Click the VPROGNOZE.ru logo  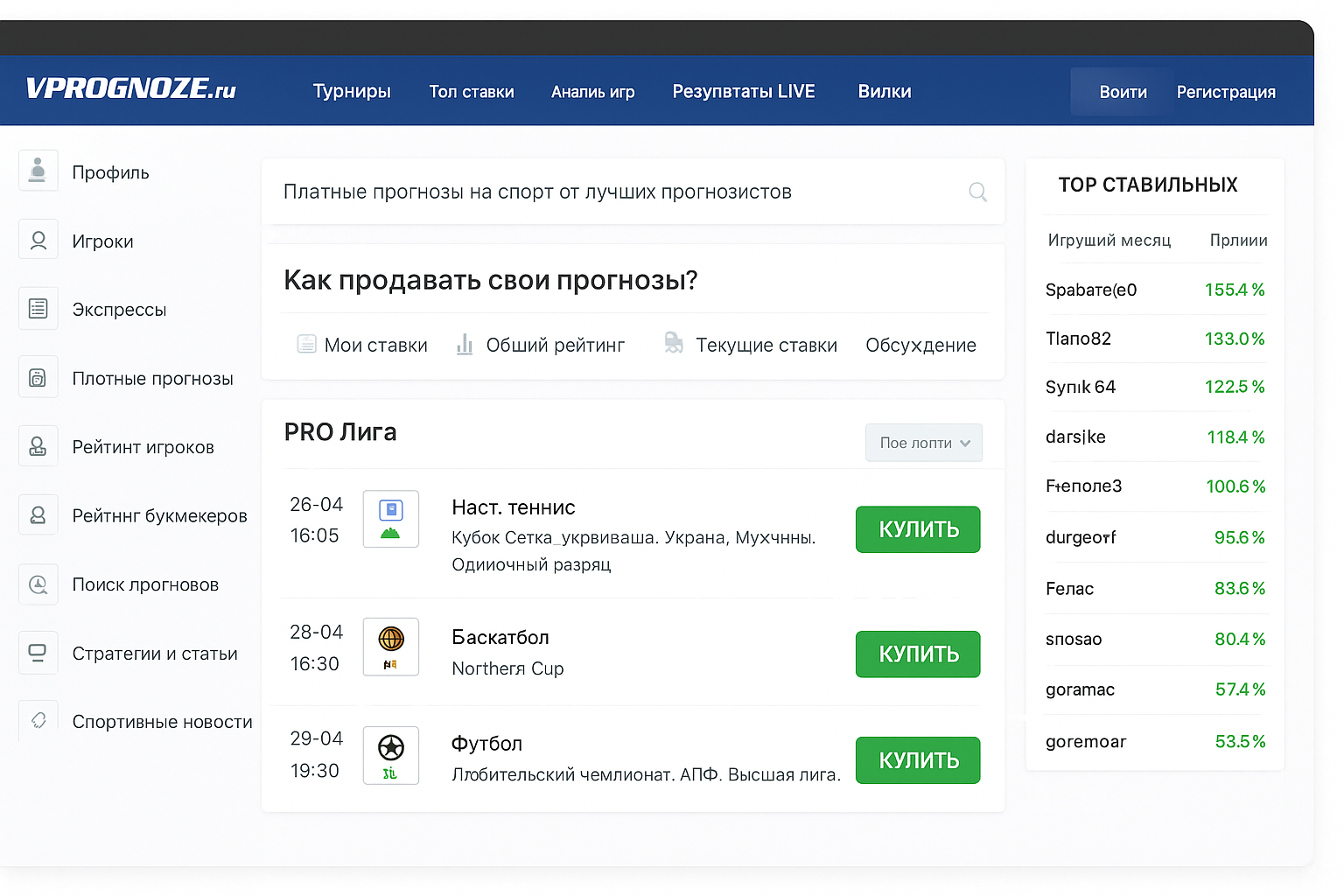coord(131,88)
